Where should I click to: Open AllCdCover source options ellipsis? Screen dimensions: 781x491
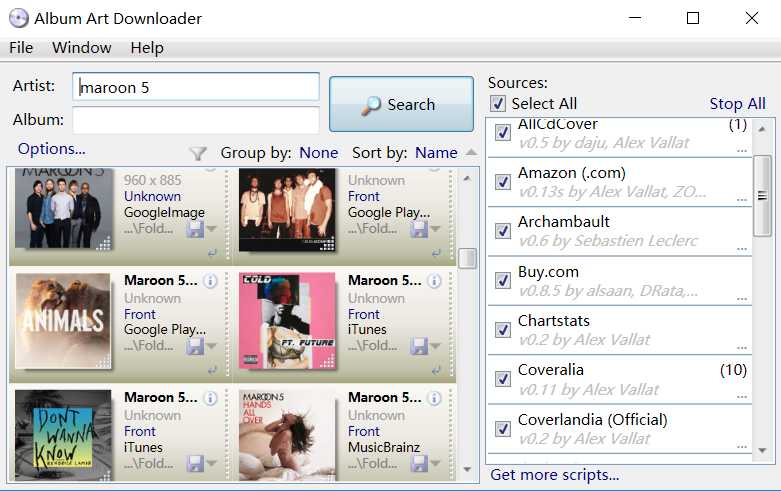tap(742, 150)
